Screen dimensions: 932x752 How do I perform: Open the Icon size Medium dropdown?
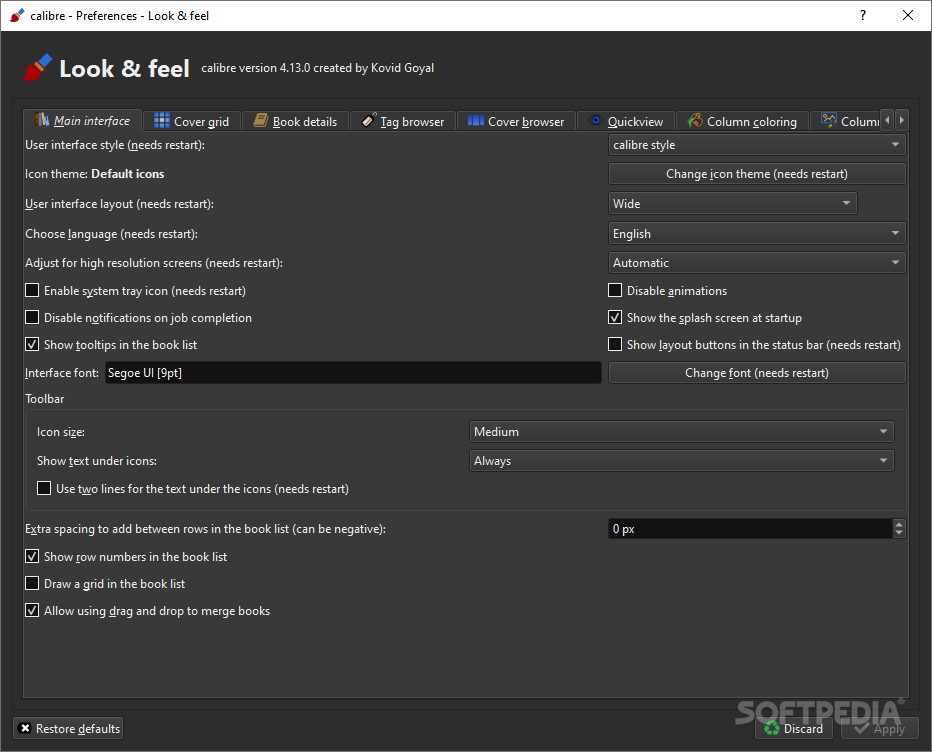681,432
